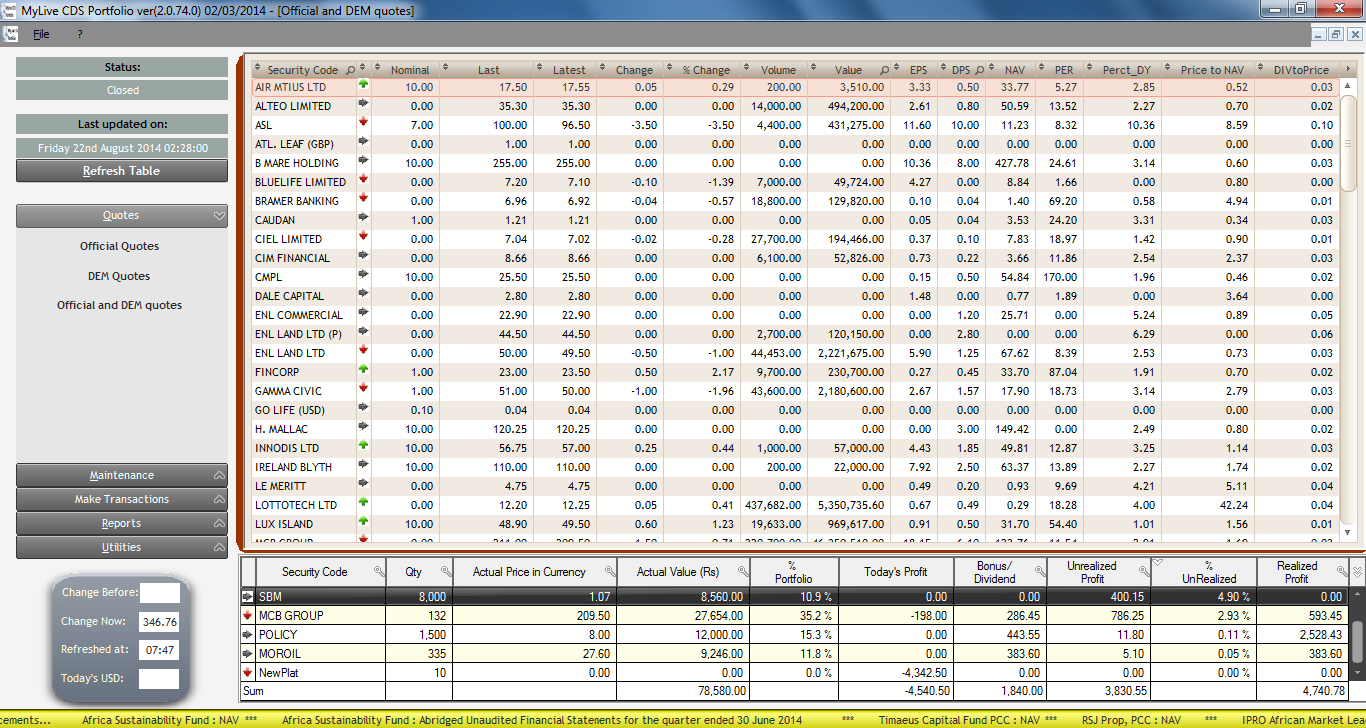The image size is (1366, 728).
Task: Click the Today's USD field
Action: tap(158, 679)
